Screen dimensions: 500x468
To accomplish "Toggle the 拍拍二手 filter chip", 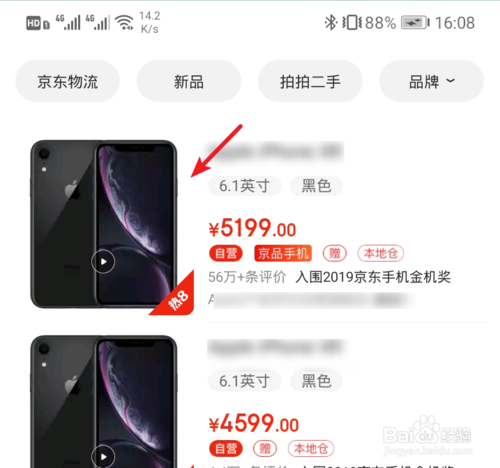I will (310, 81).
